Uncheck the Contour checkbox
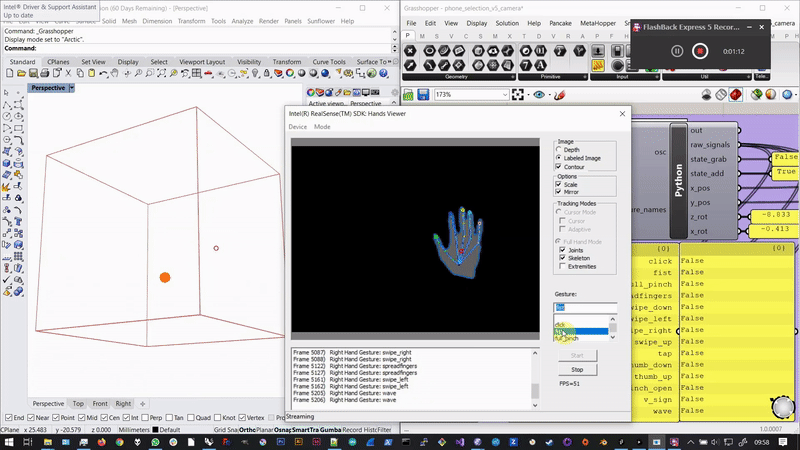 [x=560, y=167]
